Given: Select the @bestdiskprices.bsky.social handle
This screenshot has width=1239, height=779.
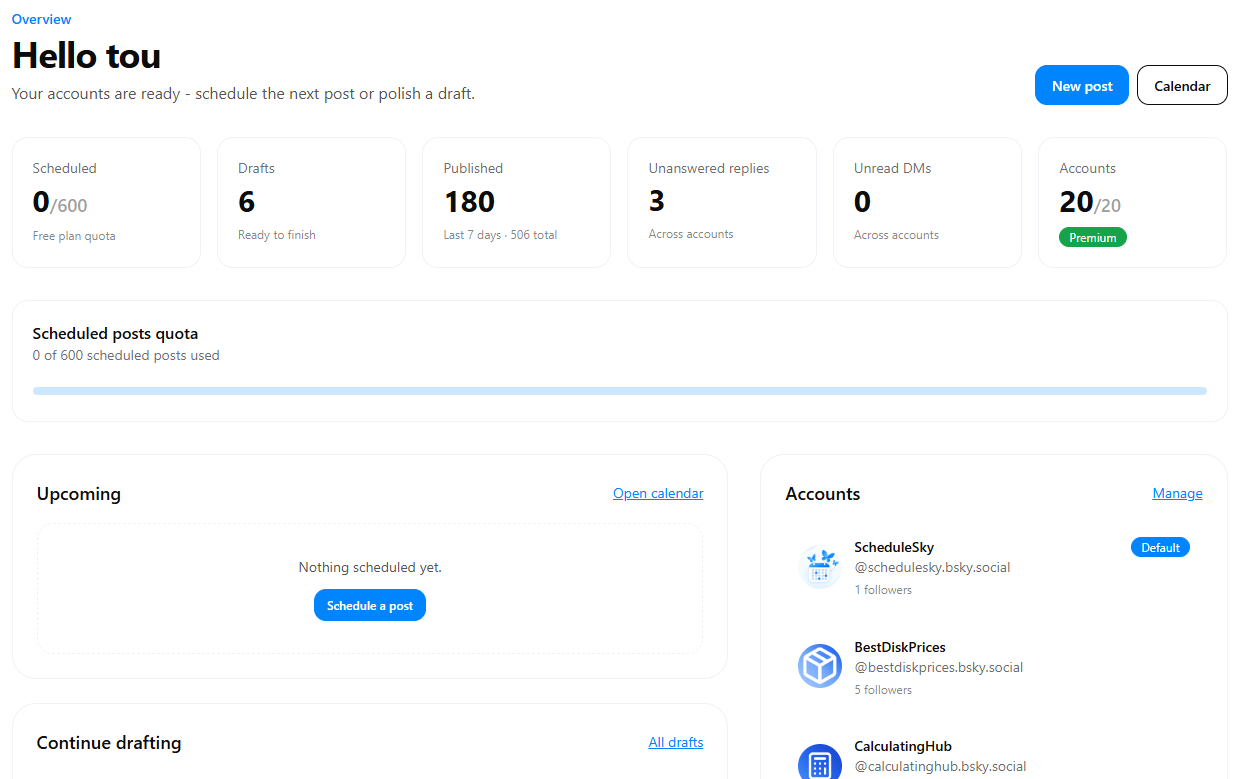Looking at the screenshot, I should click(x=939, y=667).
